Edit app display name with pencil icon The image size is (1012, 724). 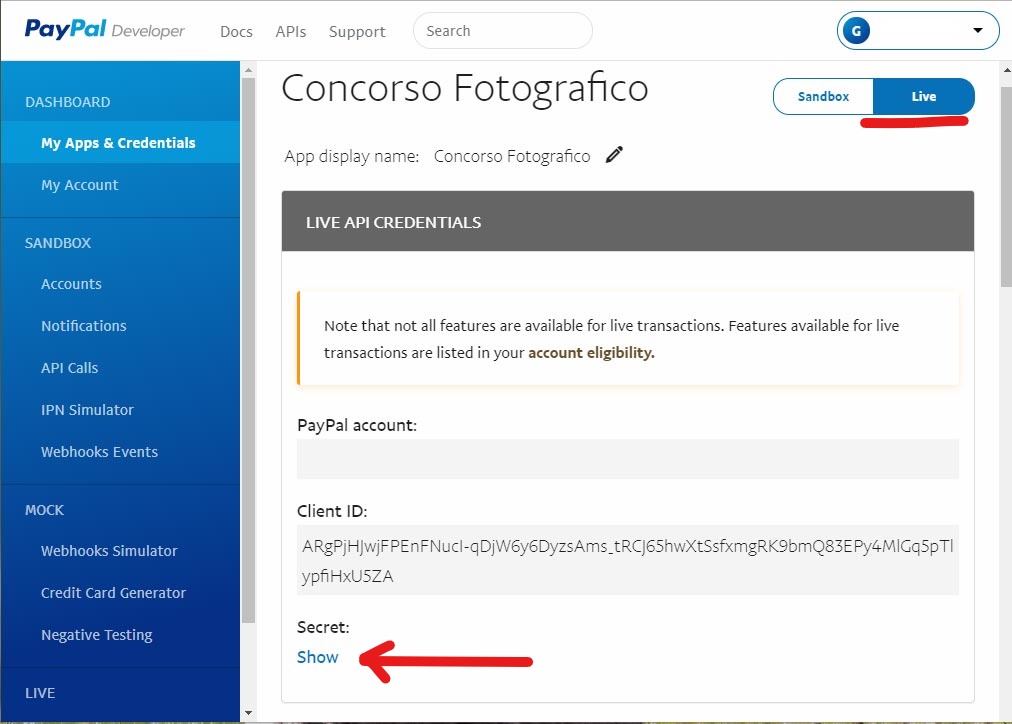tap(614, 155)
